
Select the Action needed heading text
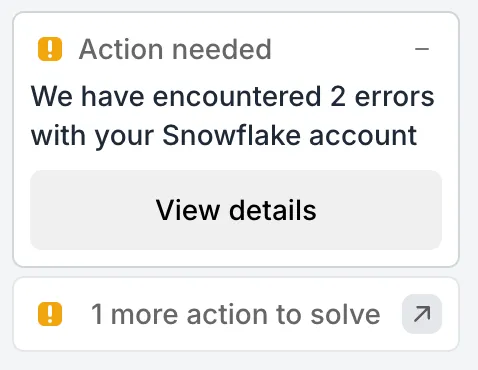(x=175, y=49)
